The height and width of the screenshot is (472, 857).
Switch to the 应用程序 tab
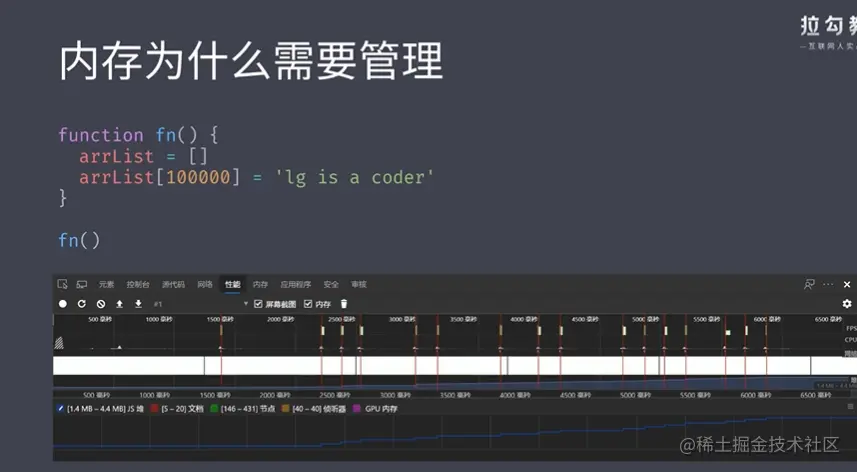[296, 284]
